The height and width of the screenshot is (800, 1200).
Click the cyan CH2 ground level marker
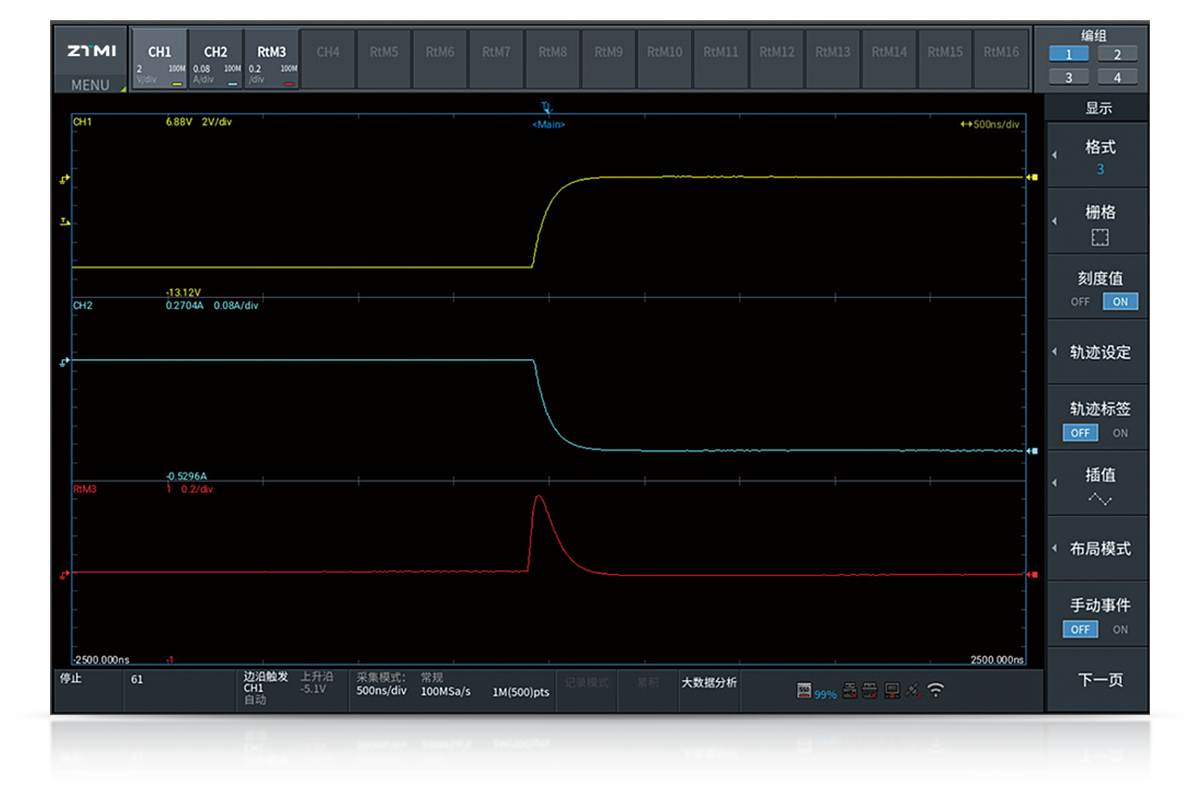65,361
